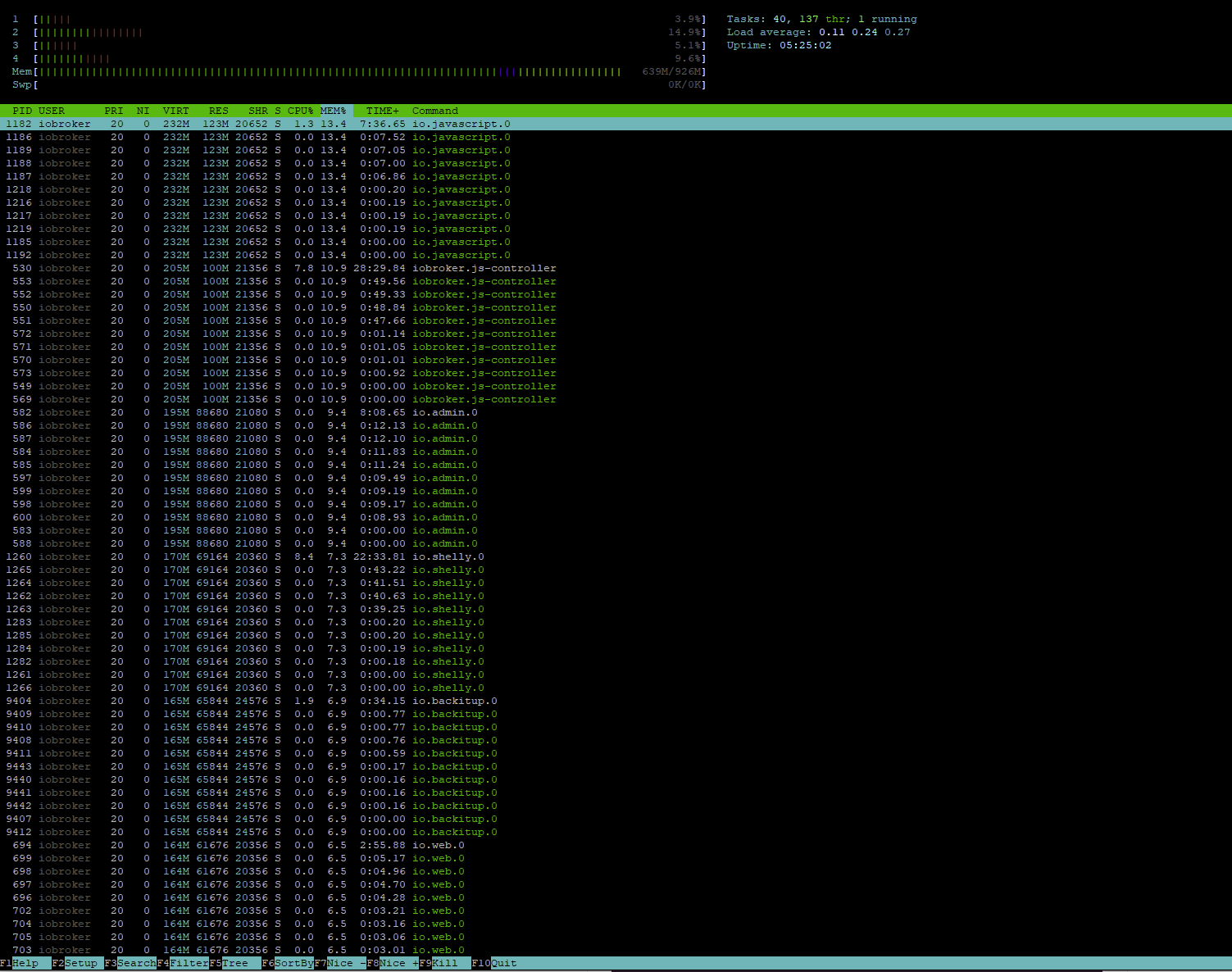The height and width of the screenshot is (972, 1232).
Task: Sort by the NI column header
Action: pyautogui.click(x=143, y=111)
